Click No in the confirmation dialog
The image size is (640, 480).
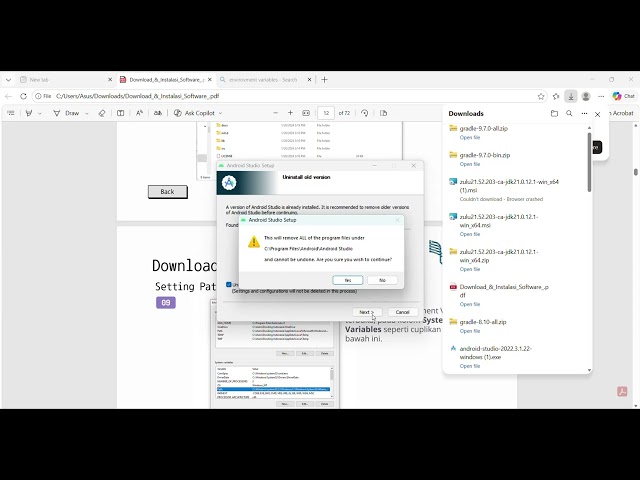[382, 280]
